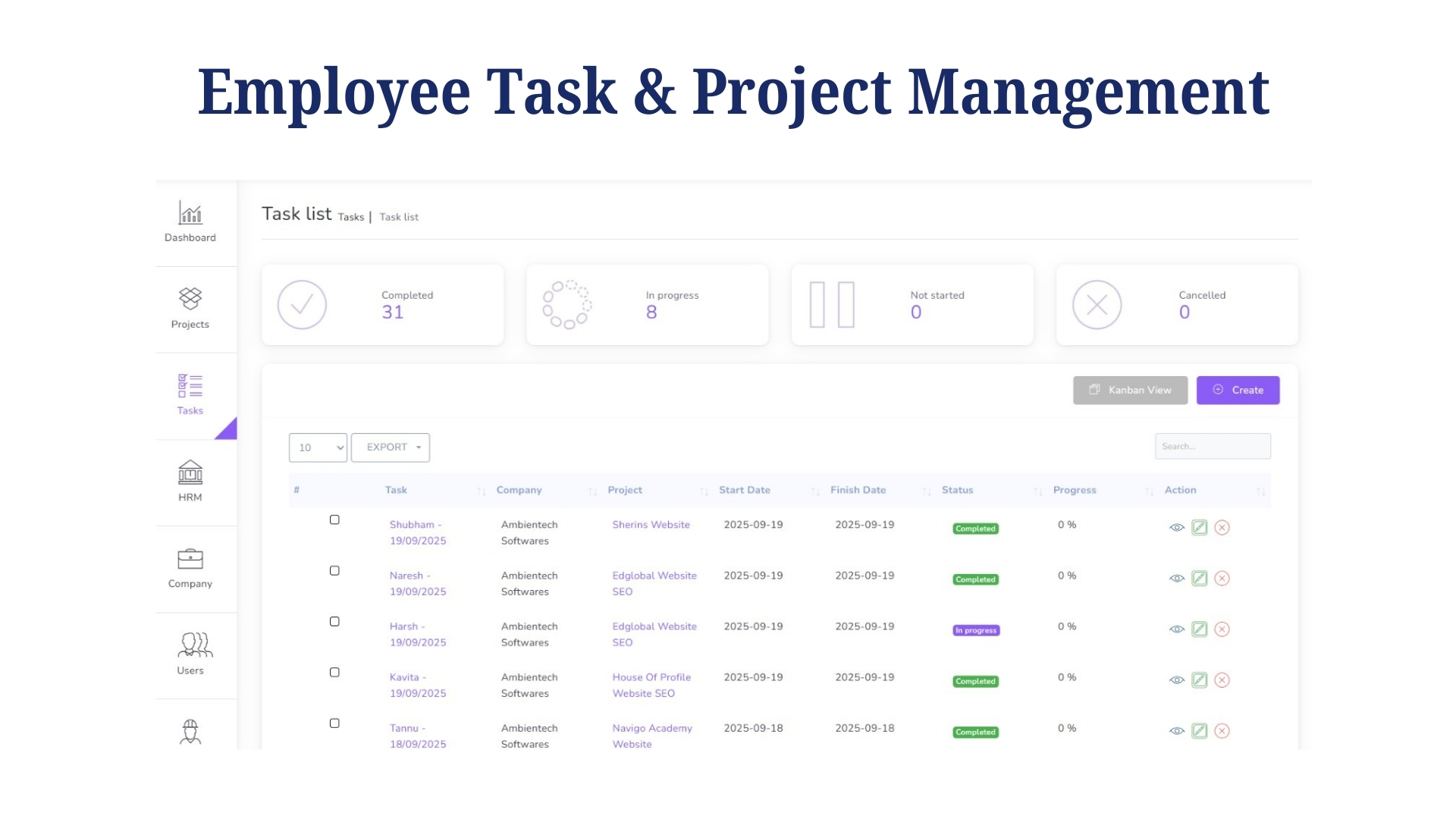Open the Sherins Website project link
1456x819 pixels.
[651, 524]
